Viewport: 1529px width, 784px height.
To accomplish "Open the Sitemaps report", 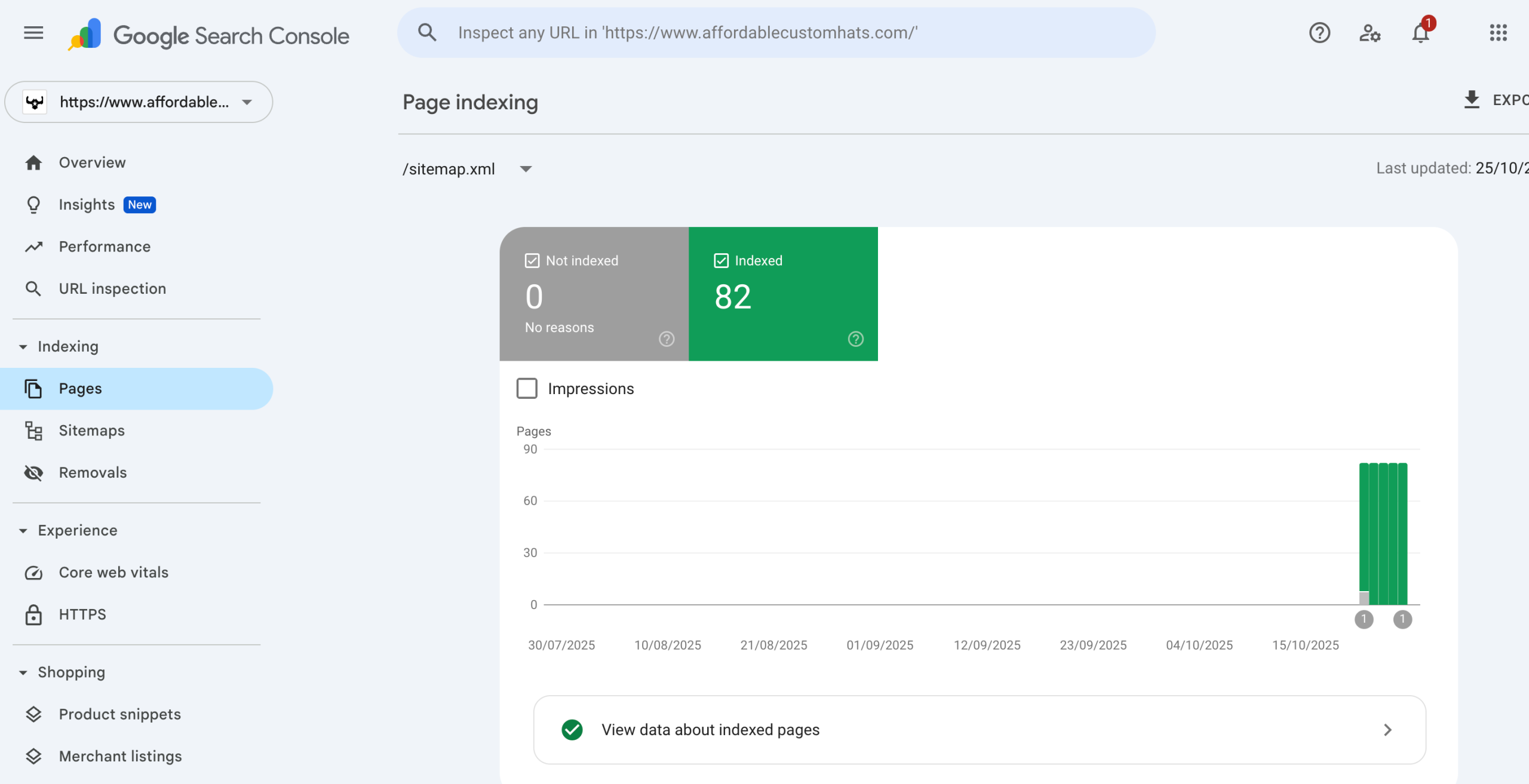I will coord(91,431).
